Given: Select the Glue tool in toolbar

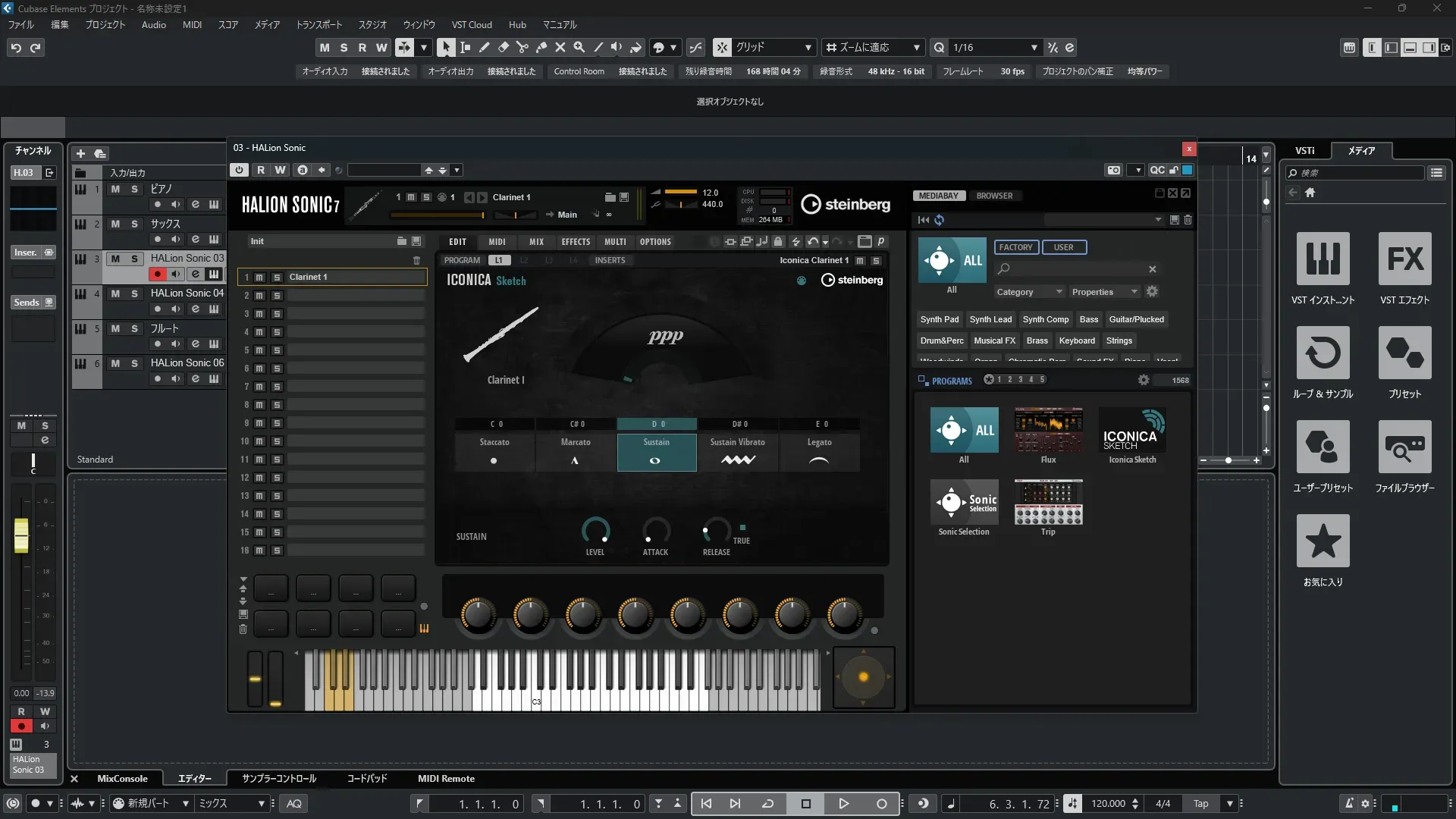Looking at the screenshot, I should 541,47.
